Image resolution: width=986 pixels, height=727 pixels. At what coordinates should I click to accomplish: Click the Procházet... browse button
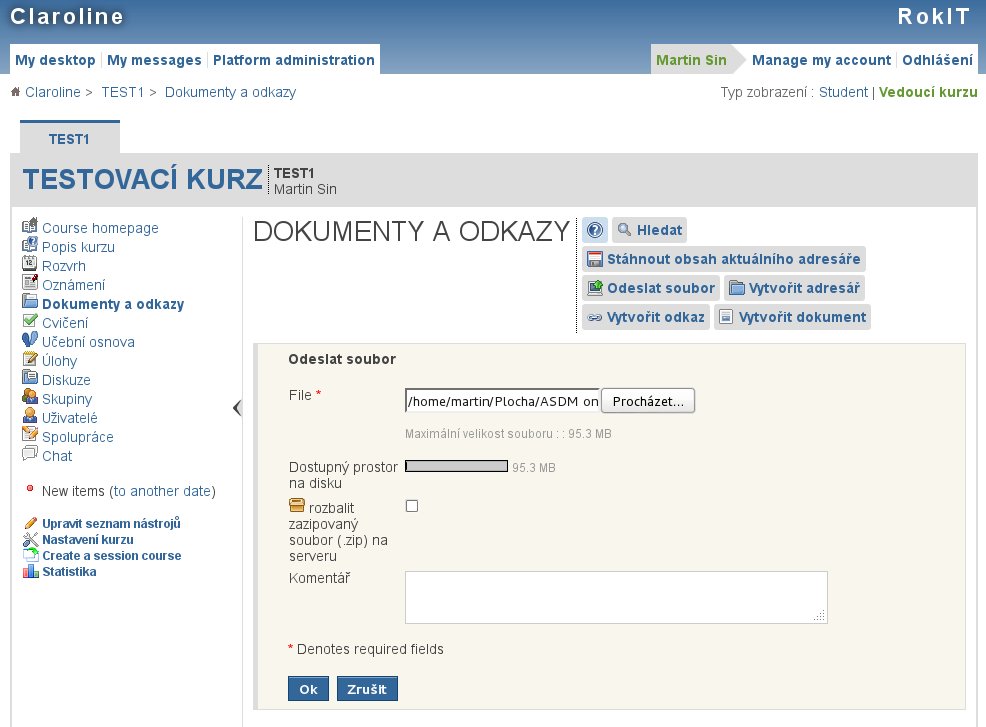pos(648,401)
